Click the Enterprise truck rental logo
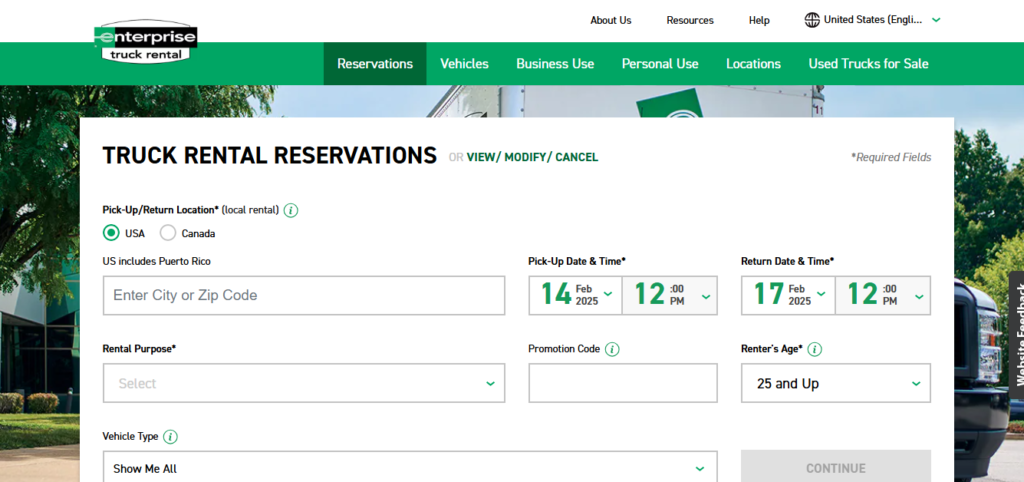Screen dimensions: 1024x482 pyautogui.click(x=146, y=42)
